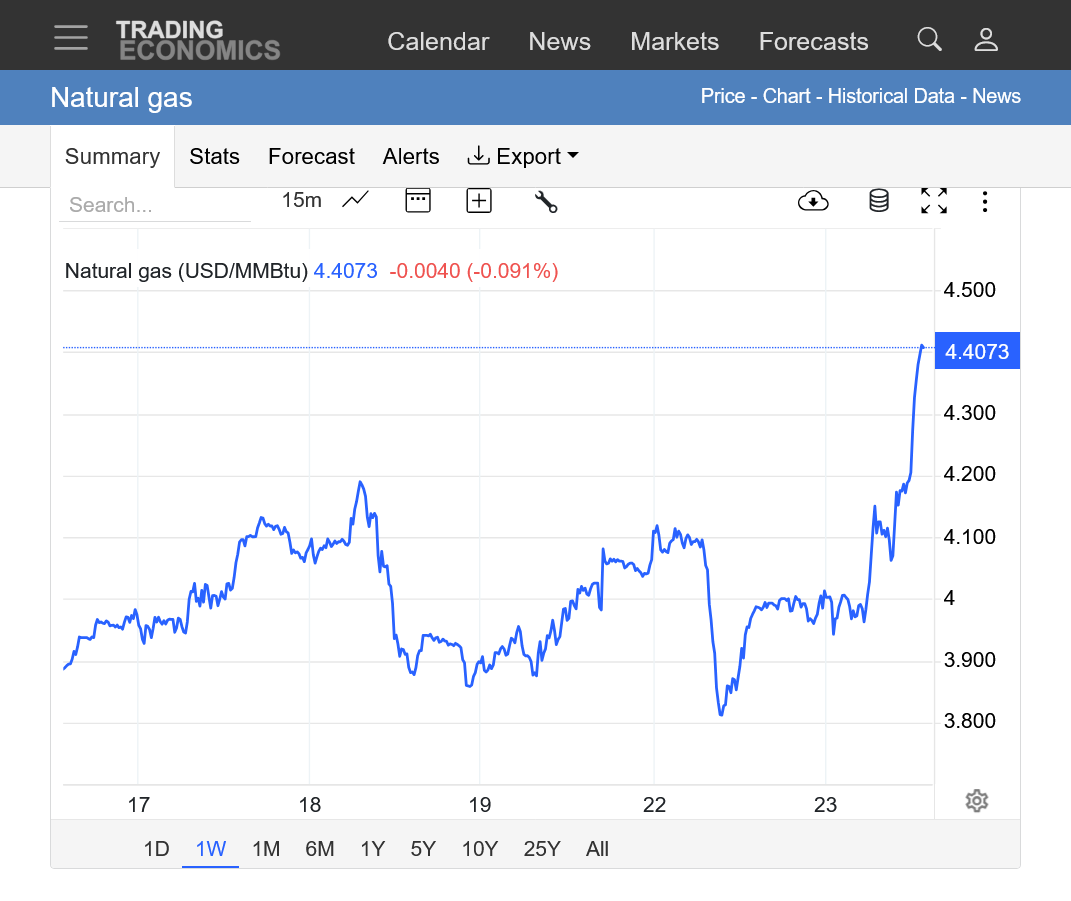
Task: Open the user account icon
Action: [x=986, y=40]
